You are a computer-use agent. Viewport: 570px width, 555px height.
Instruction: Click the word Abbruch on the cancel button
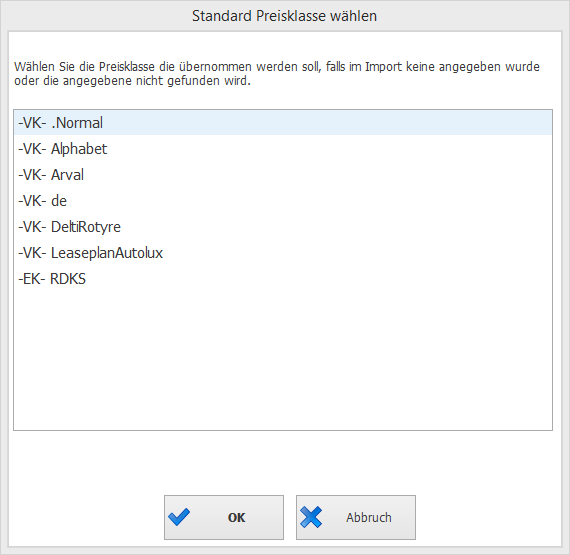369,517
